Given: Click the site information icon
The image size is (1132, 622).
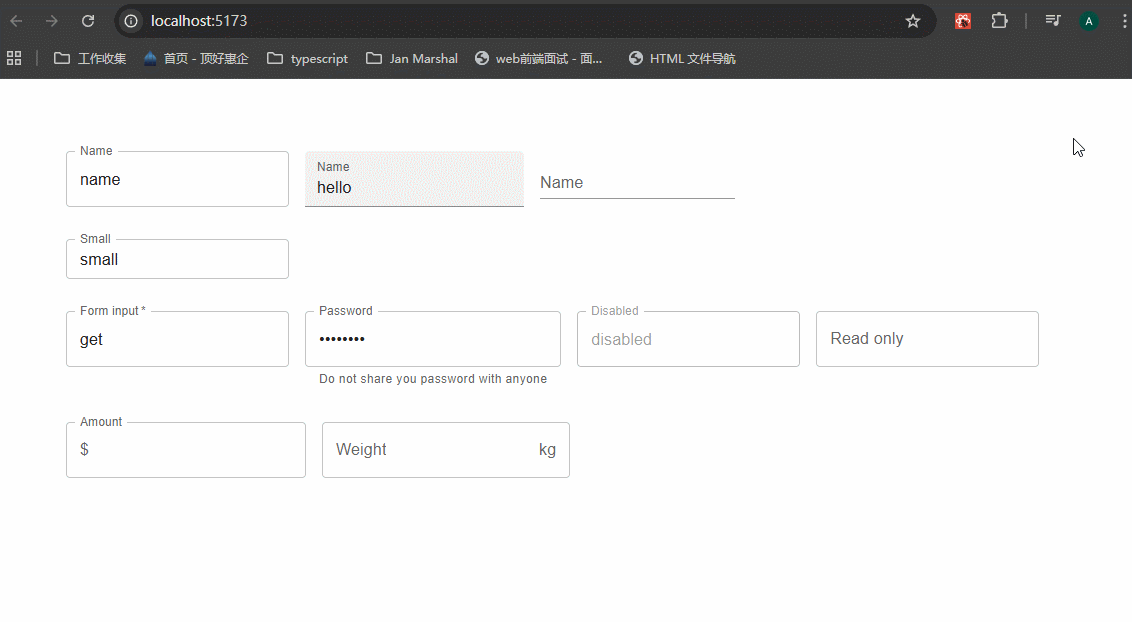Looking at the screenshot, I should pyautogui.click(x=131, y=21).
